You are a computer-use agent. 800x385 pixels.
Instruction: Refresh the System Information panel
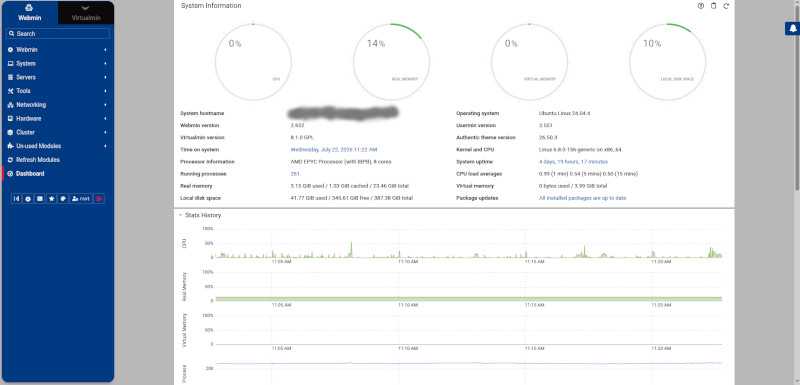pyautogui.click(x=726, y=6)
